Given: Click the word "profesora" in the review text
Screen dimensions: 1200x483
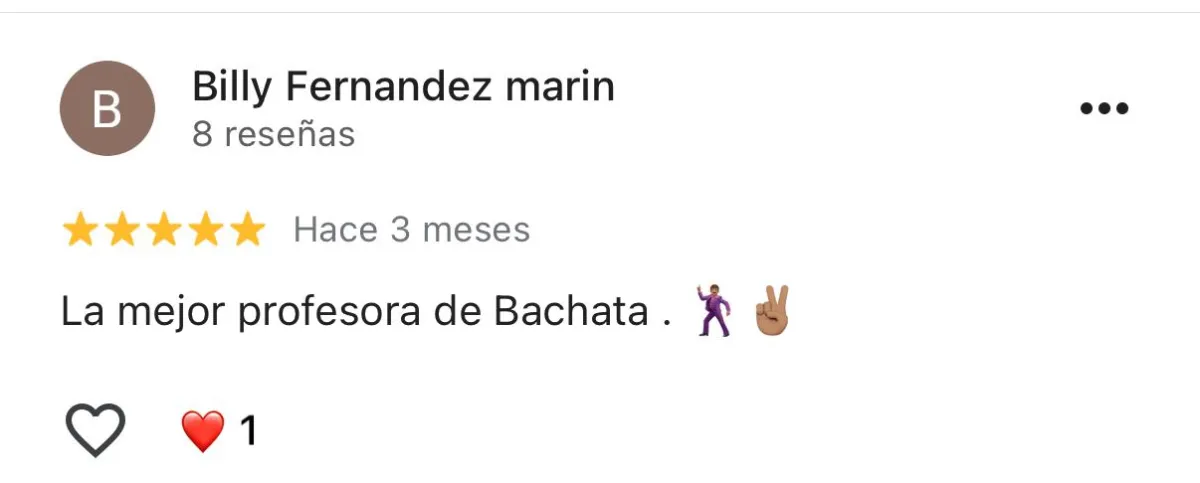Looking at the screenshot, I should point(329,315).
